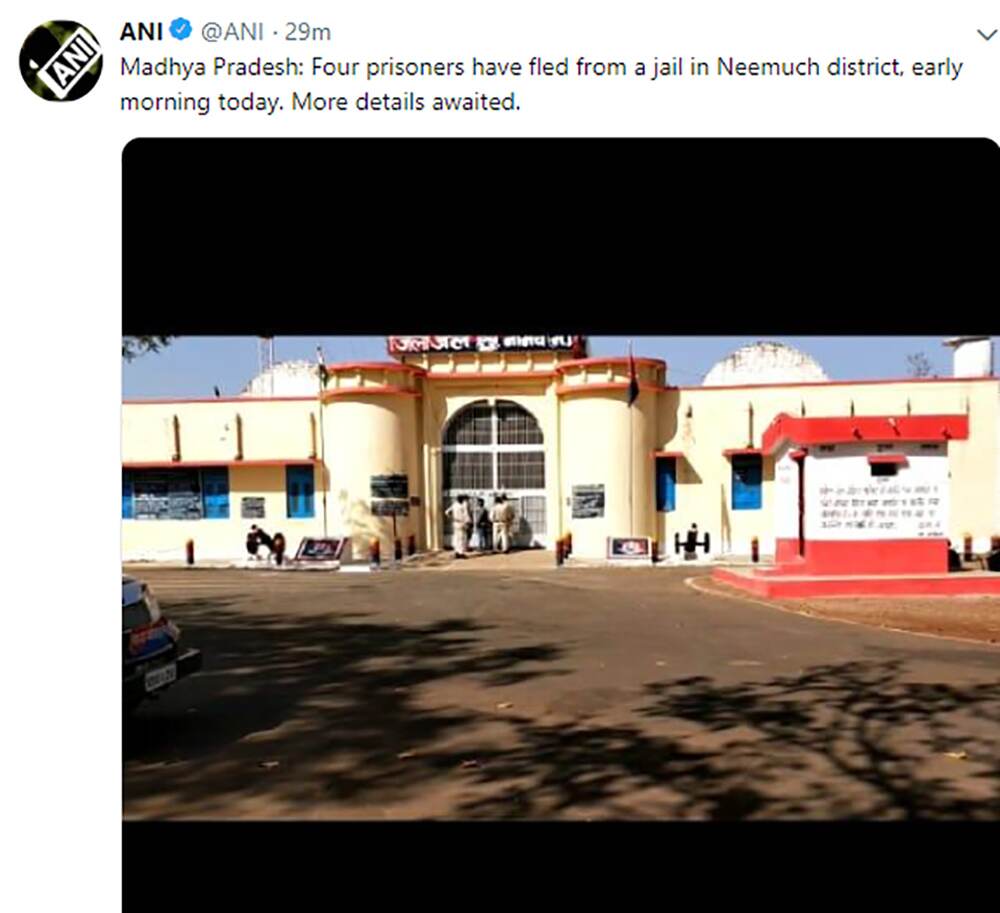Click the 'More details awaited' sentence

406,102
